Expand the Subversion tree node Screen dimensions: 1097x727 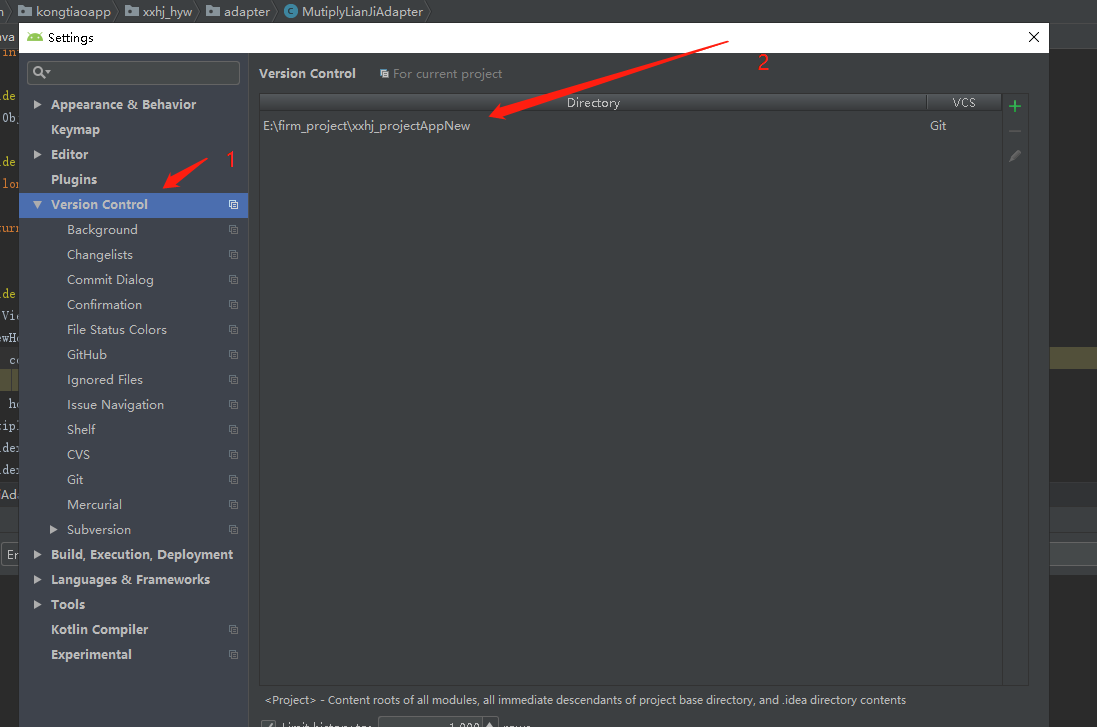point(55,529)
